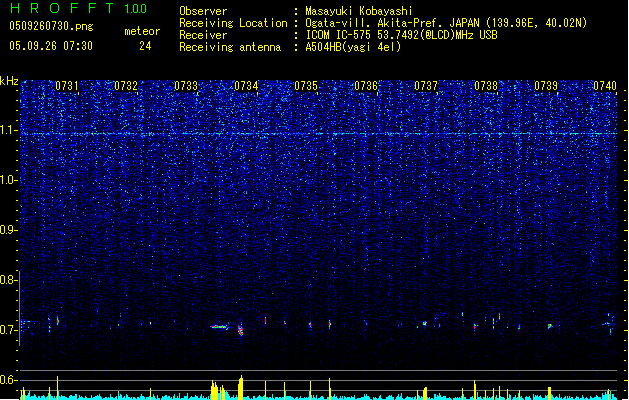This screenshot has width=629, height=400.
Task: Click the 0734 time marker
Action: pyautogui.click(x=246, y=86)
